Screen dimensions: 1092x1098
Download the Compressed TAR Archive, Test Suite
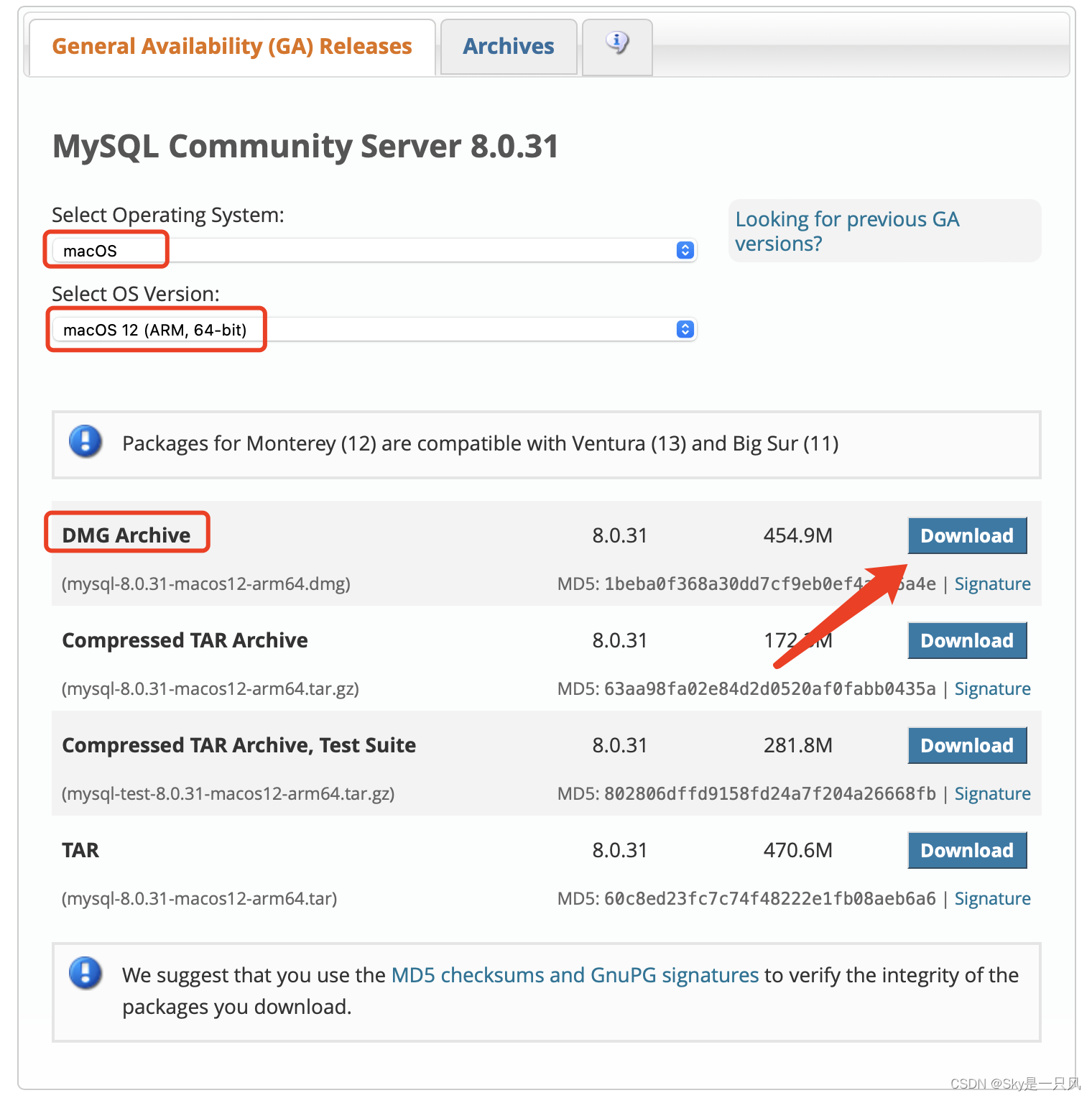[x=967, y=745]
